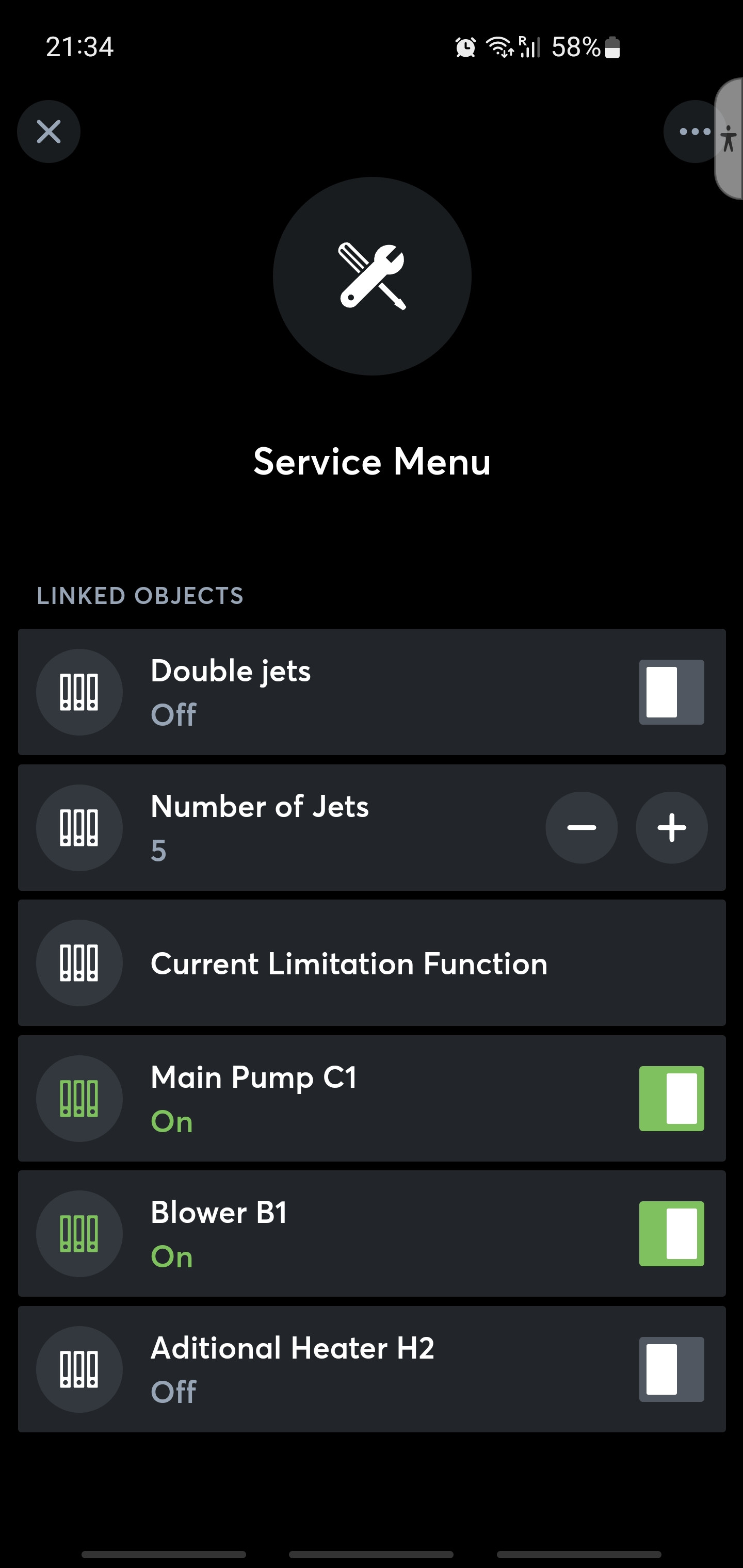743x1568 pixels.
Task: Tap the Number of Jets row icon
Action: [79, 827]
